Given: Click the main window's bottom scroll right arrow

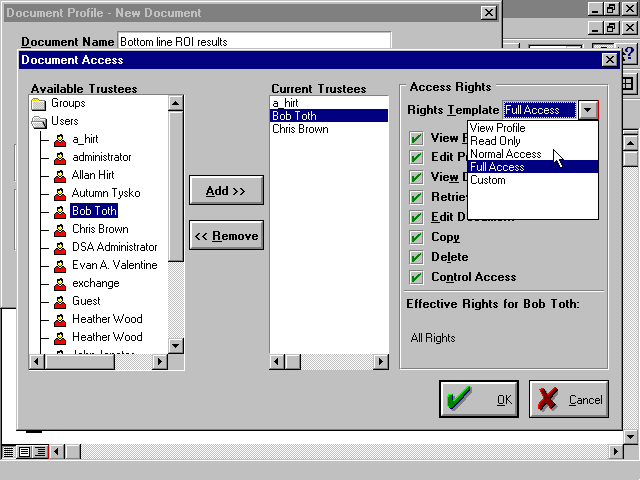Looking at the screenshot, I should pos(616,452).
